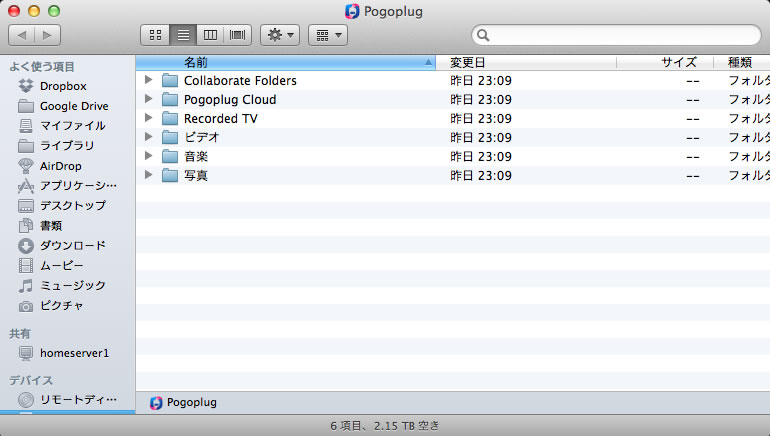Expand the Recorded TV disclosure triangle
Screen dimensions: 770x436
[x=148, y=118]
